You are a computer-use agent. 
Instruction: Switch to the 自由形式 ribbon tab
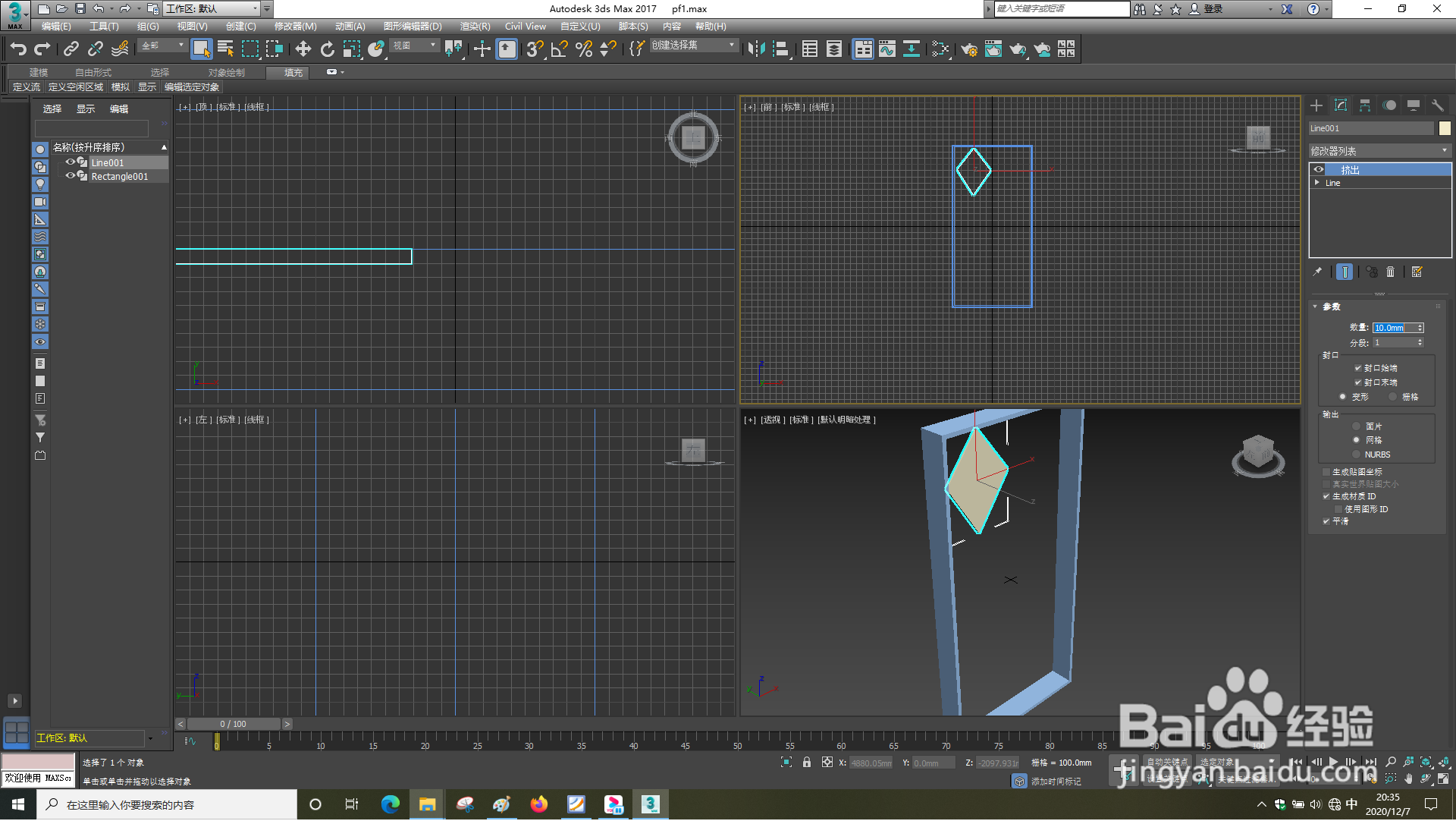93,73
